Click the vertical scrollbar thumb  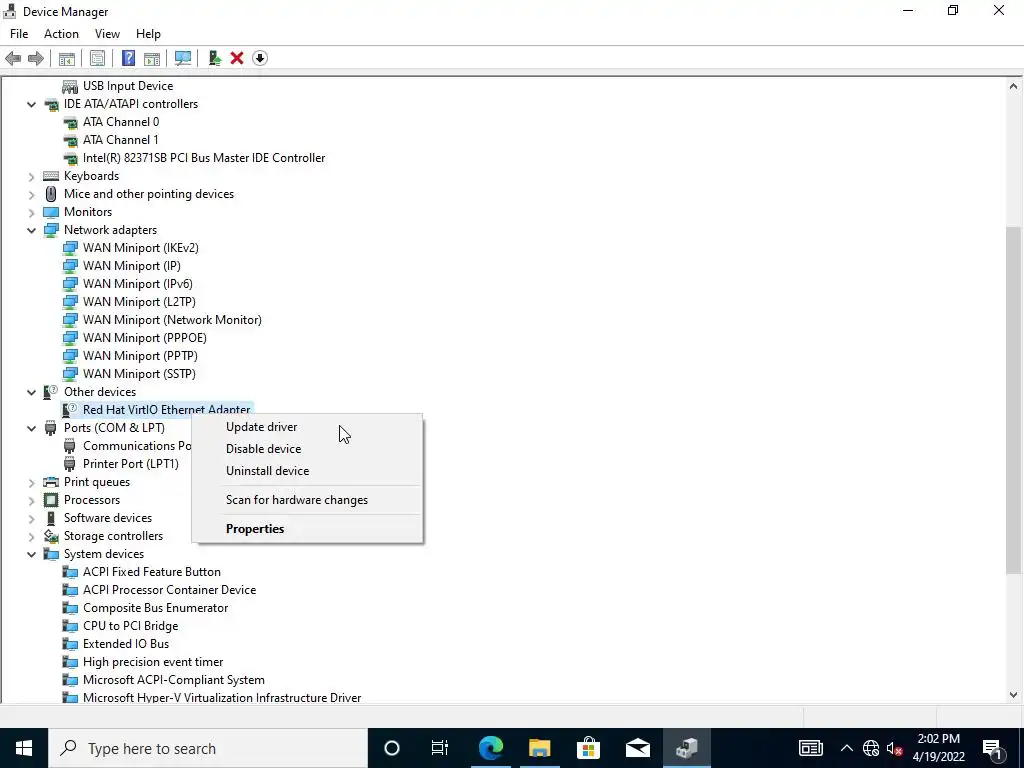pos(1014,400)
